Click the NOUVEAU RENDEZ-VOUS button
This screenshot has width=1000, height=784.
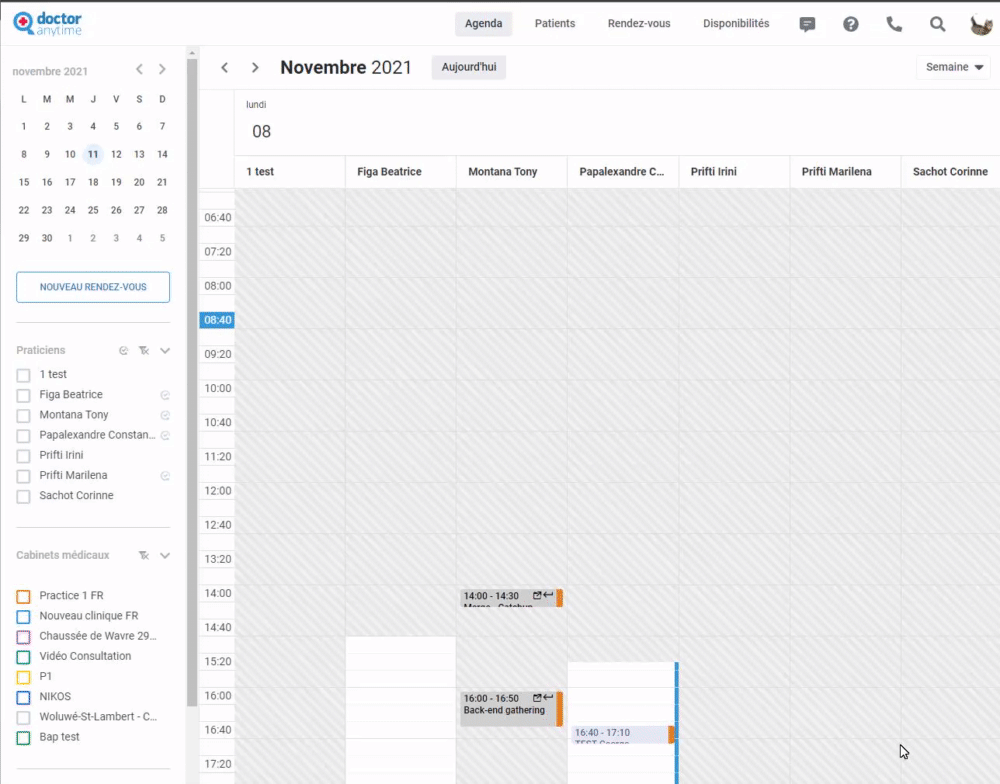point(93,287)
